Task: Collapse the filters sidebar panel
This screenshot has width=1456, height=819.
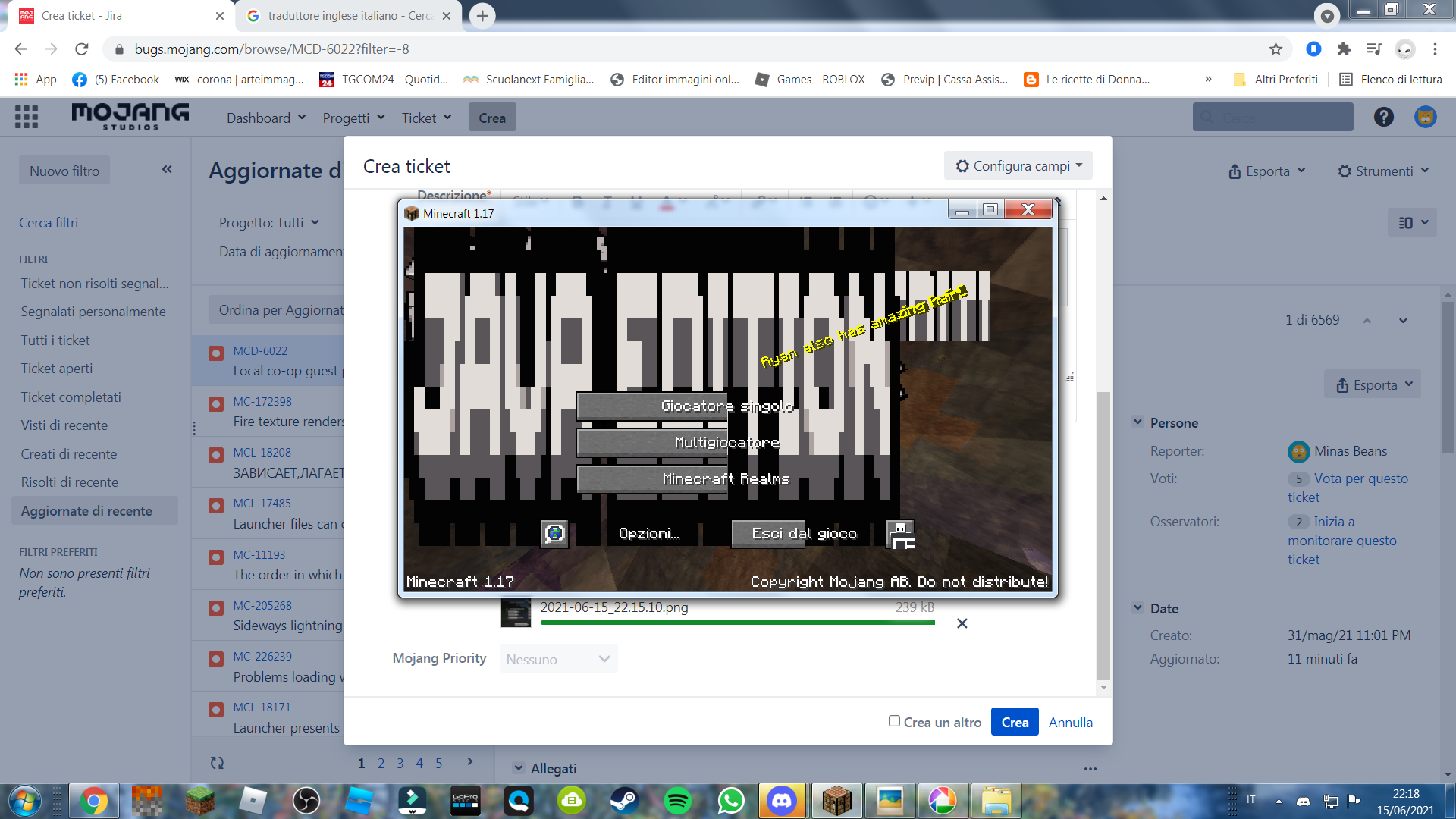Action: [x=167, y=170]
